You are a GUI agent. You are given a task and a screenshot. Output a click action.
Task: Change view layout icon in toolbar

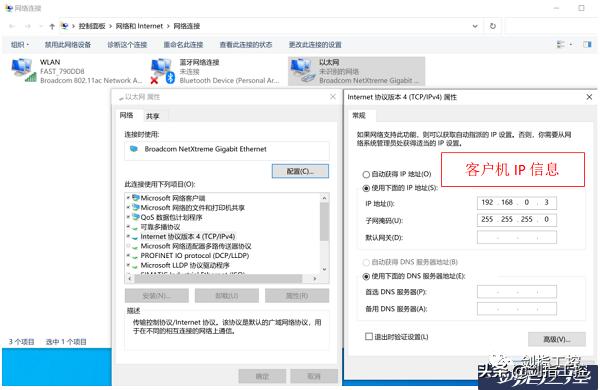pyautogui.click(x=560, y=44)
